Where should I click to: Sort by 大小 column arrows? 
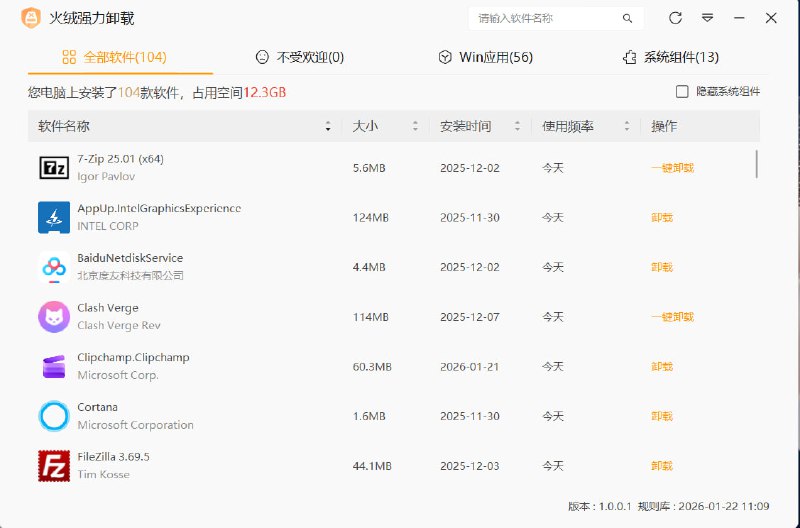click(x=415, y=126)
